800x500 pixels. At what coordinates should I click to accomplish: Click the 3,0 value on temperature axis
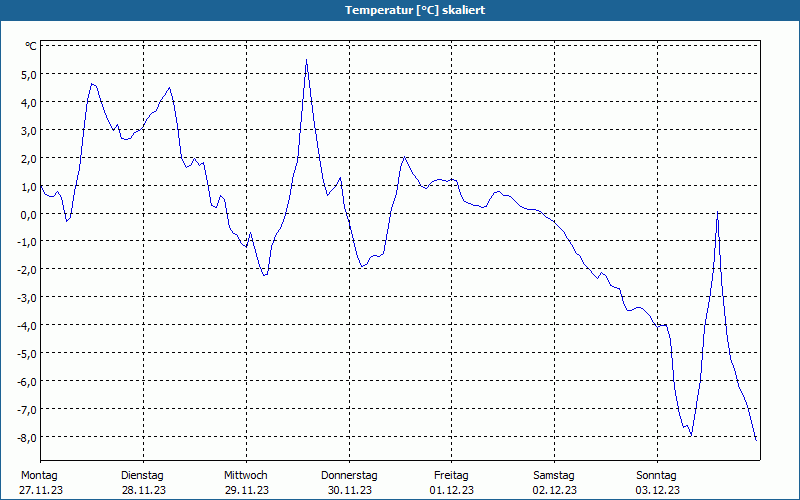28,131
